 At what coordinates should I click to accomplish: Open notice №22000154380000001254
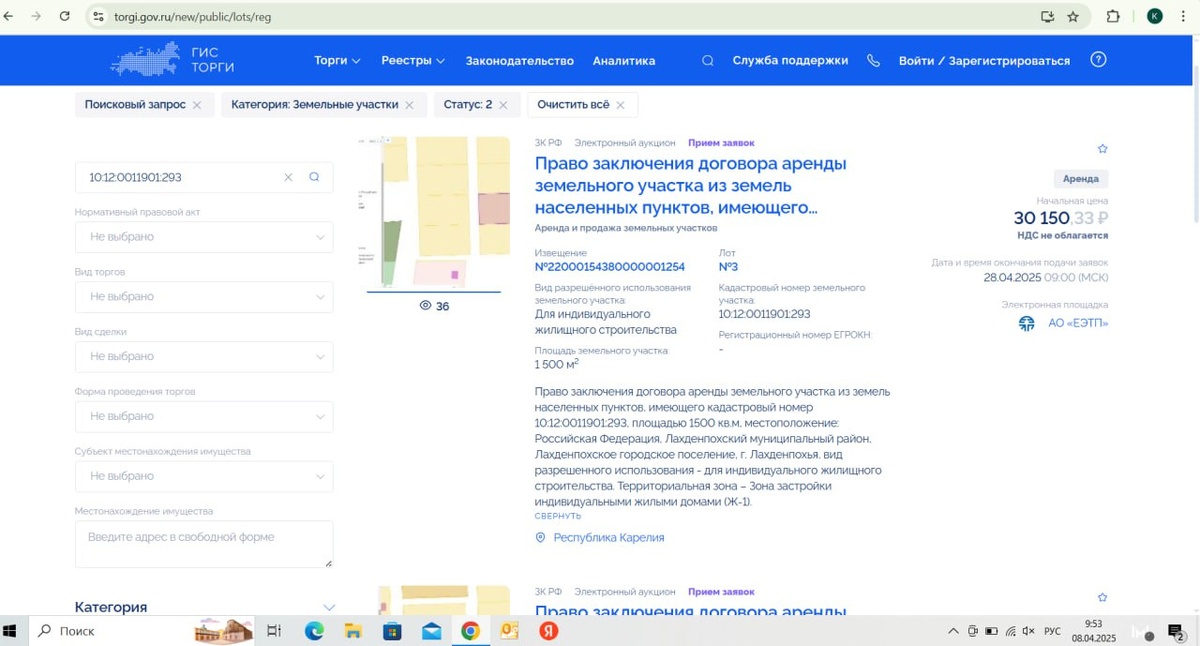(610, 267)
